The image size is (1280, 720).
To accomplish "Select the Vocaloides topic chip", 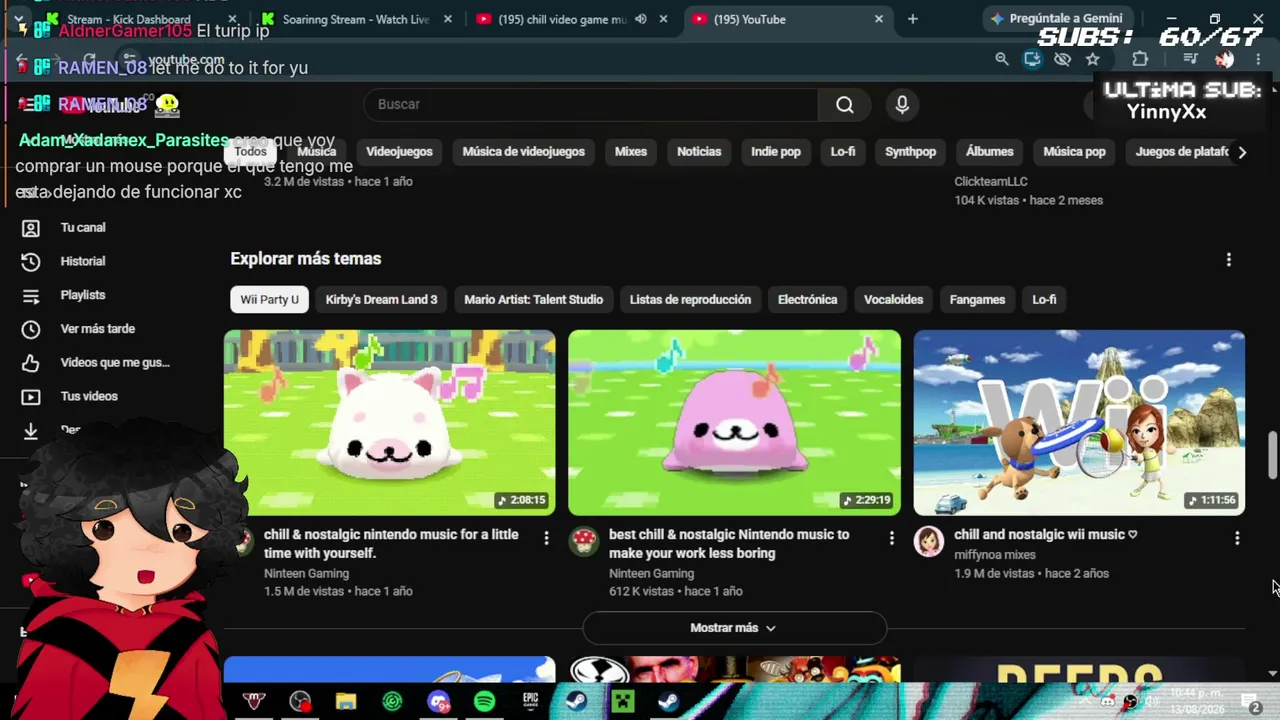I will pos(893,300).
